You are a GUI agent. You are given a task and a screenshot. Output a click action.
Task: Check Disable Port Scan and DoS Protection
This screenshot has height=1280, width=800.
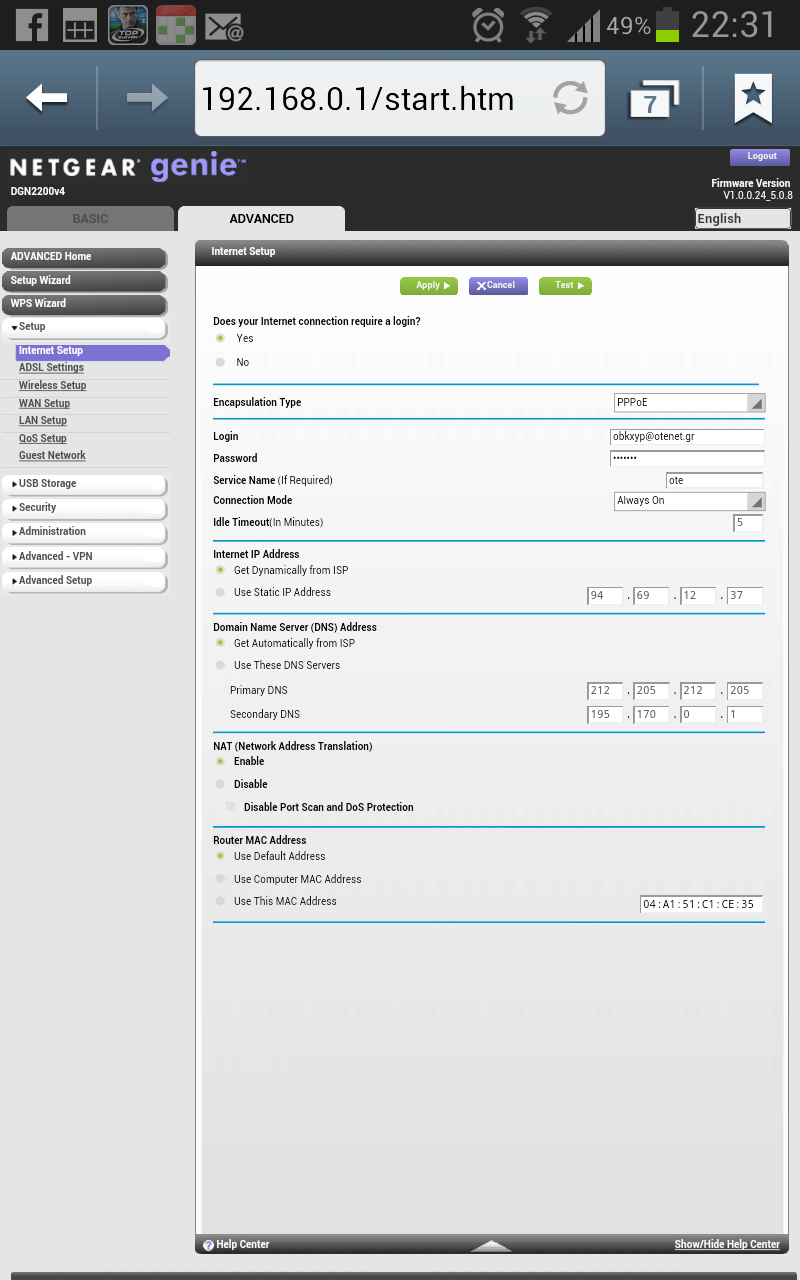[x=230, y=807]
